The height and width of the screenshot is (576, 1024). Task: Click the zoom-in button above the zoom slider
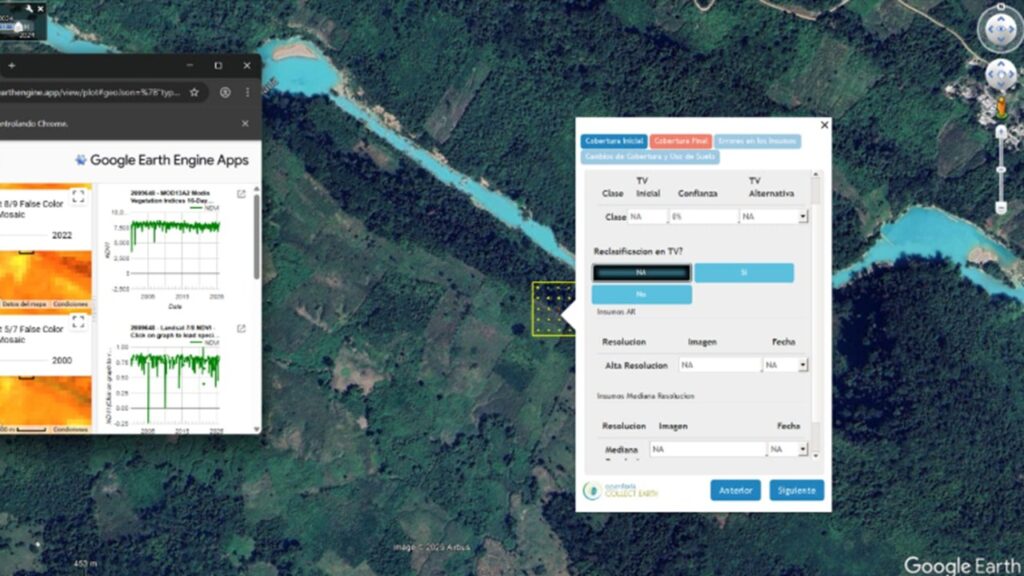click(x=1001, y=131)
